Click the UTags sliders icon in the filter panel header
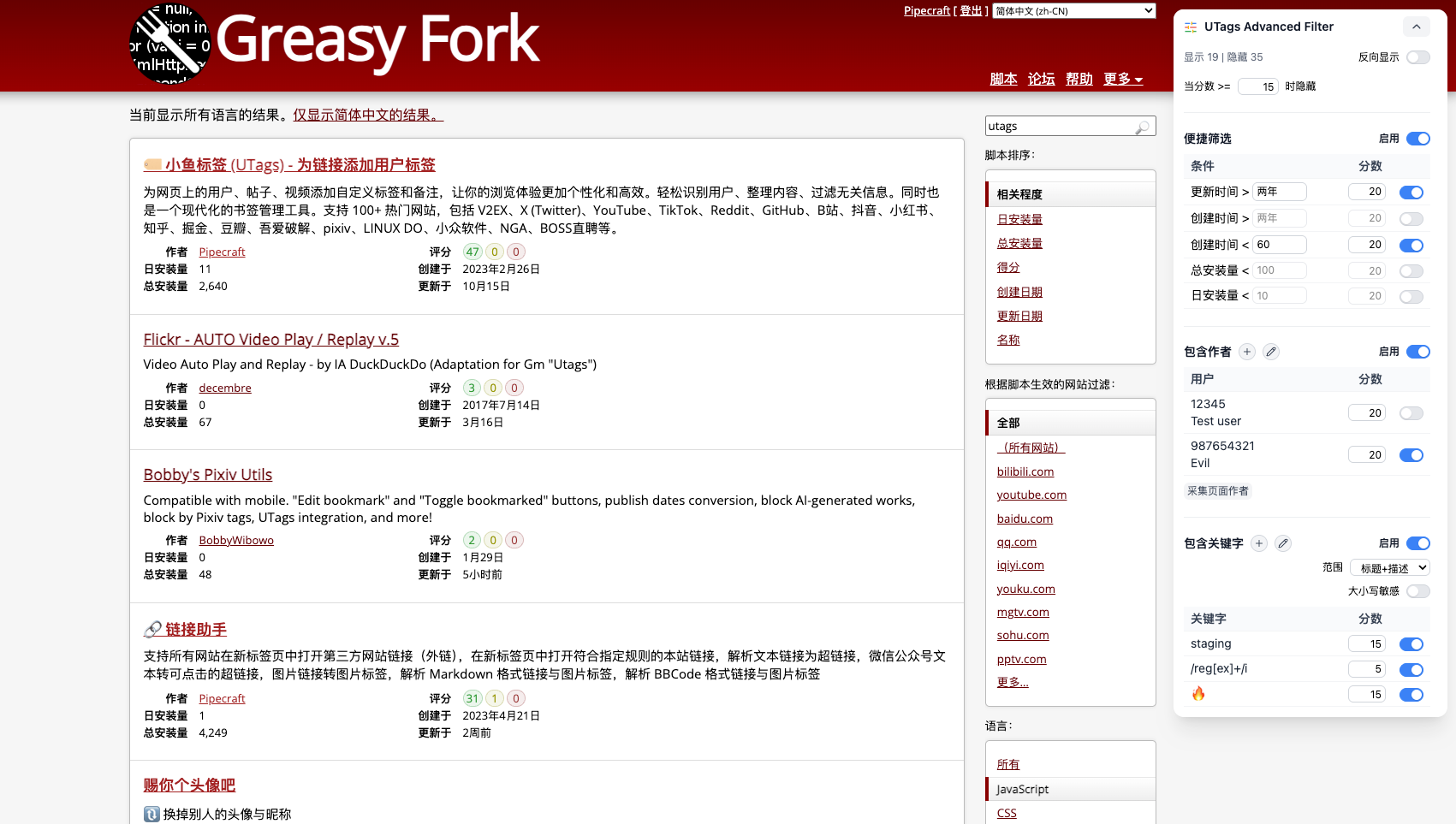The width and height of the screenshot is (1456, 824). 1190,27
